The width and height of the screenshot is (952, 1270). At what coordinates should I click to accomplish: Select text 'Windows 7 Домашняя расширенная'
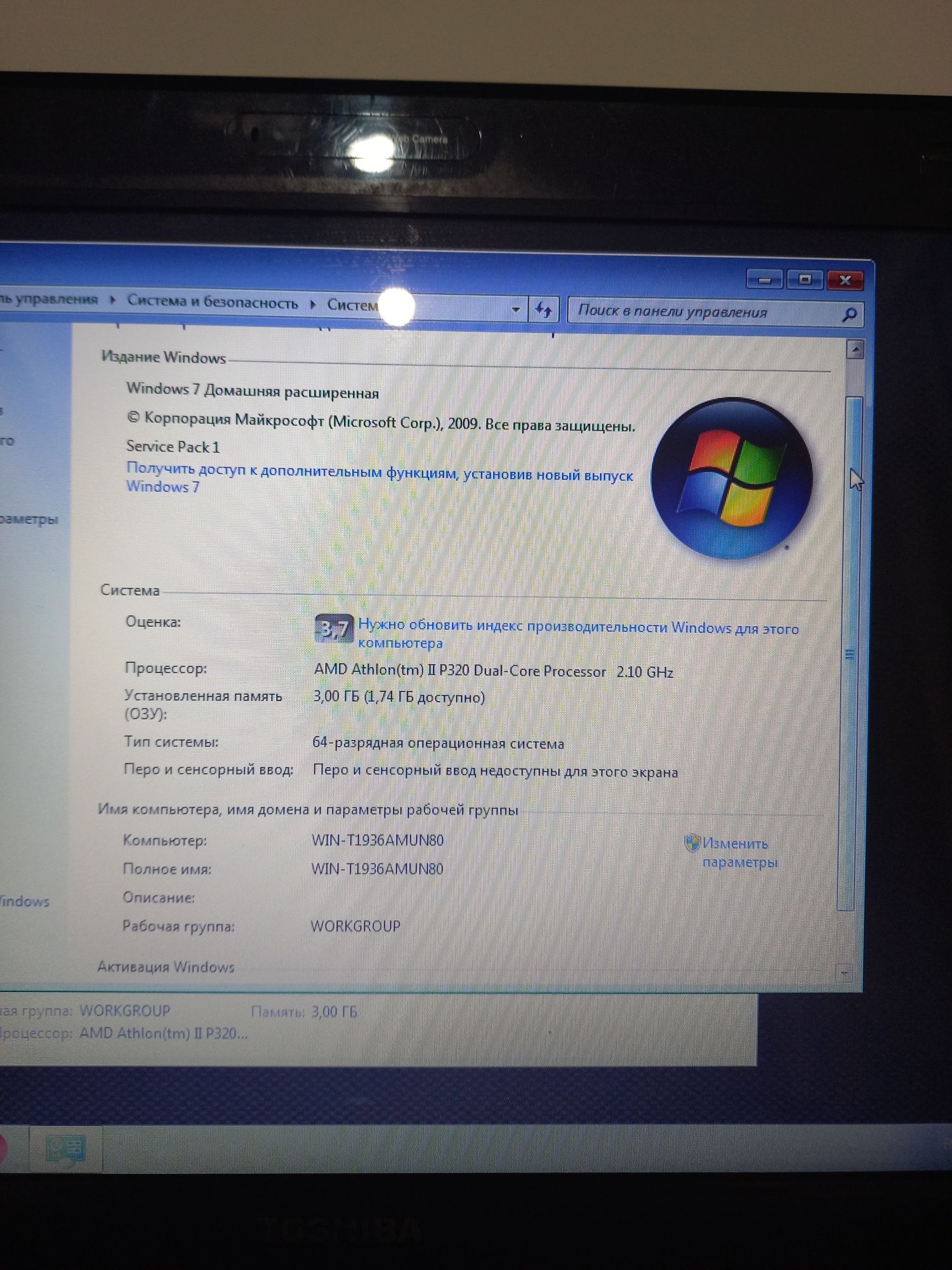coord(253,391)
